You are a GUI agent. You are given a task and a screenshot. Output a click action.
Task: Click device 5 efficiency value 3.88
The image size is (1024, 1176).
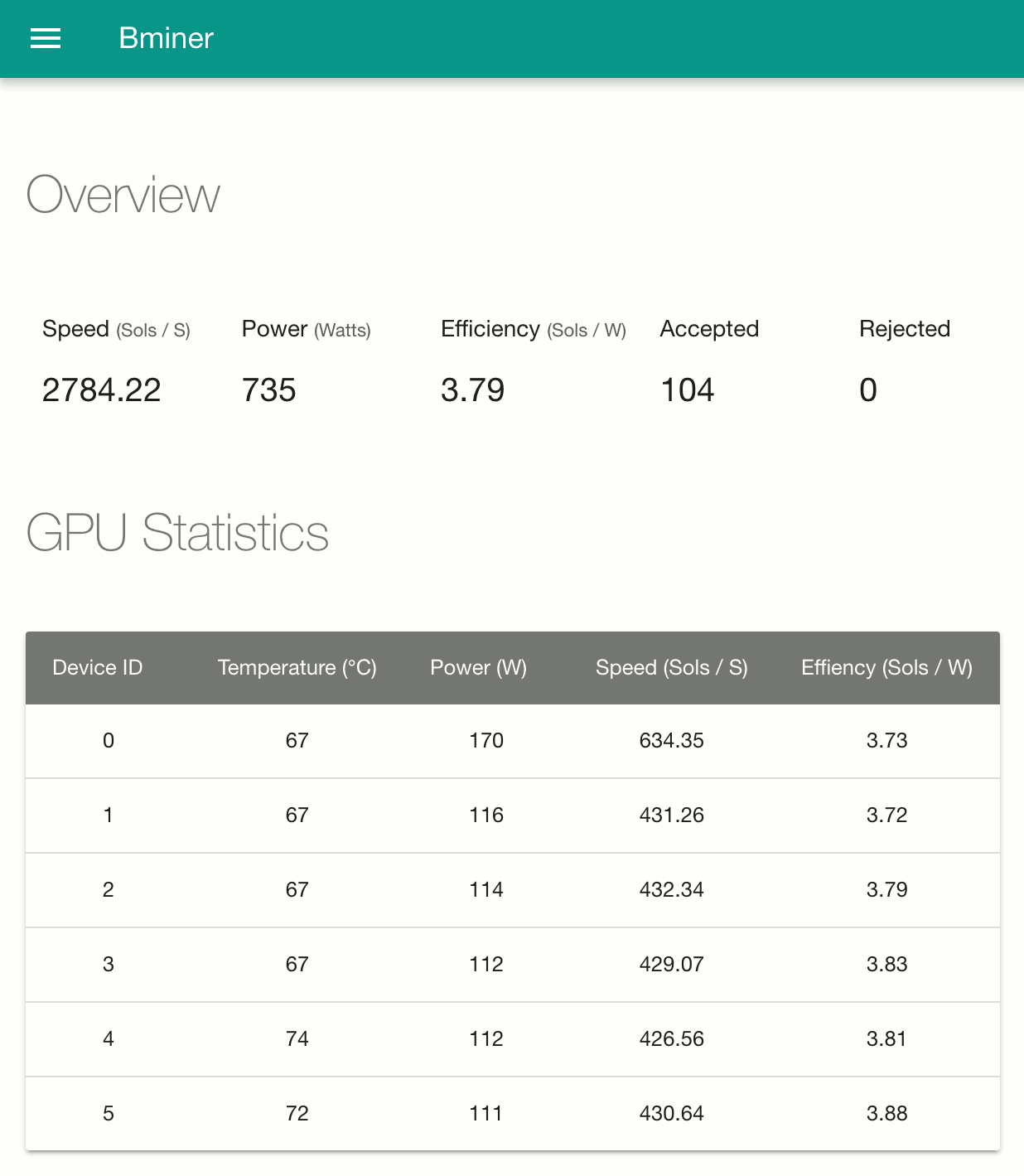click(887, 1114)
